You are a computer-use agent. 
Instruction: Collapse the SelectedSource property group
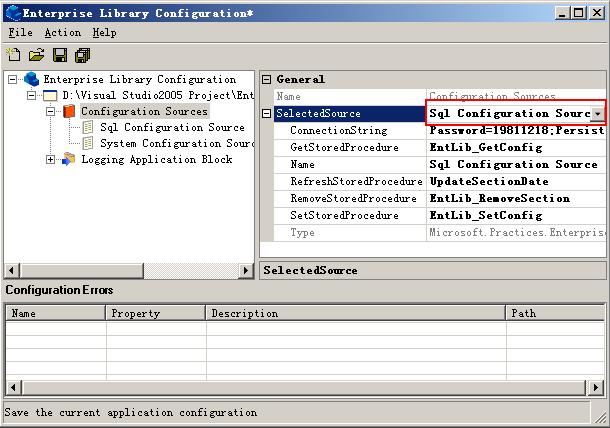tap(267, 114)
